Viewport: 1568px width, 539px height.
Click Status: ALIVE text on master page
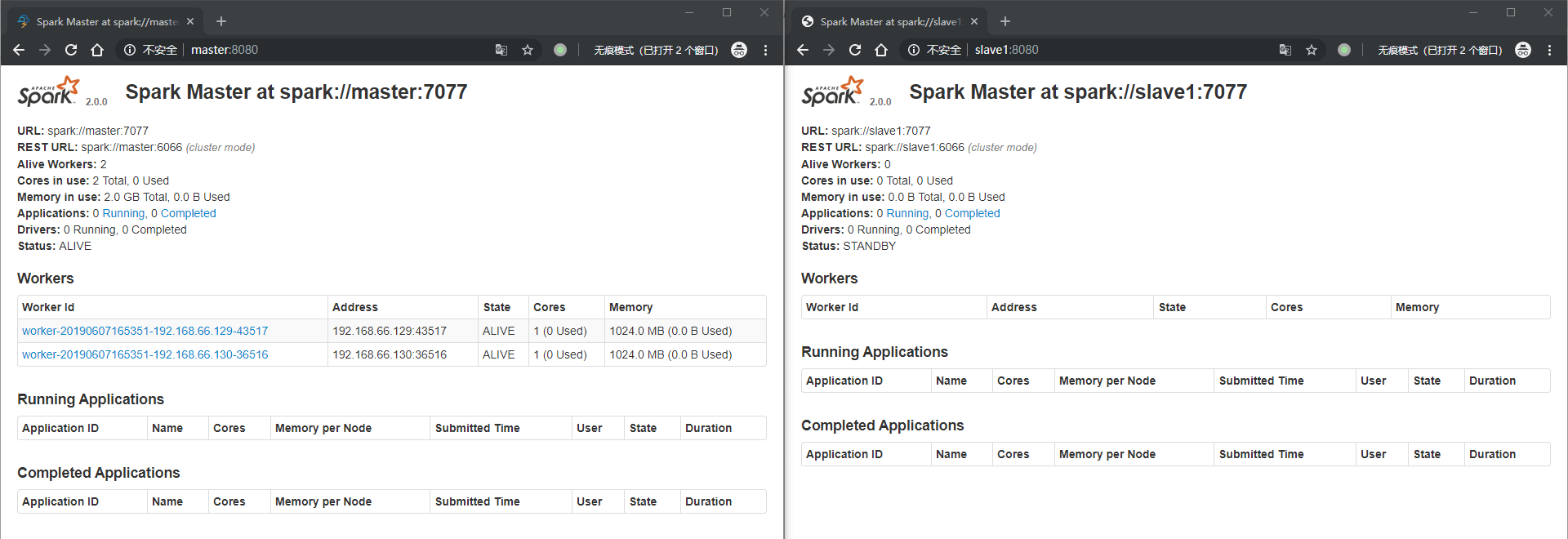point(55,246)
